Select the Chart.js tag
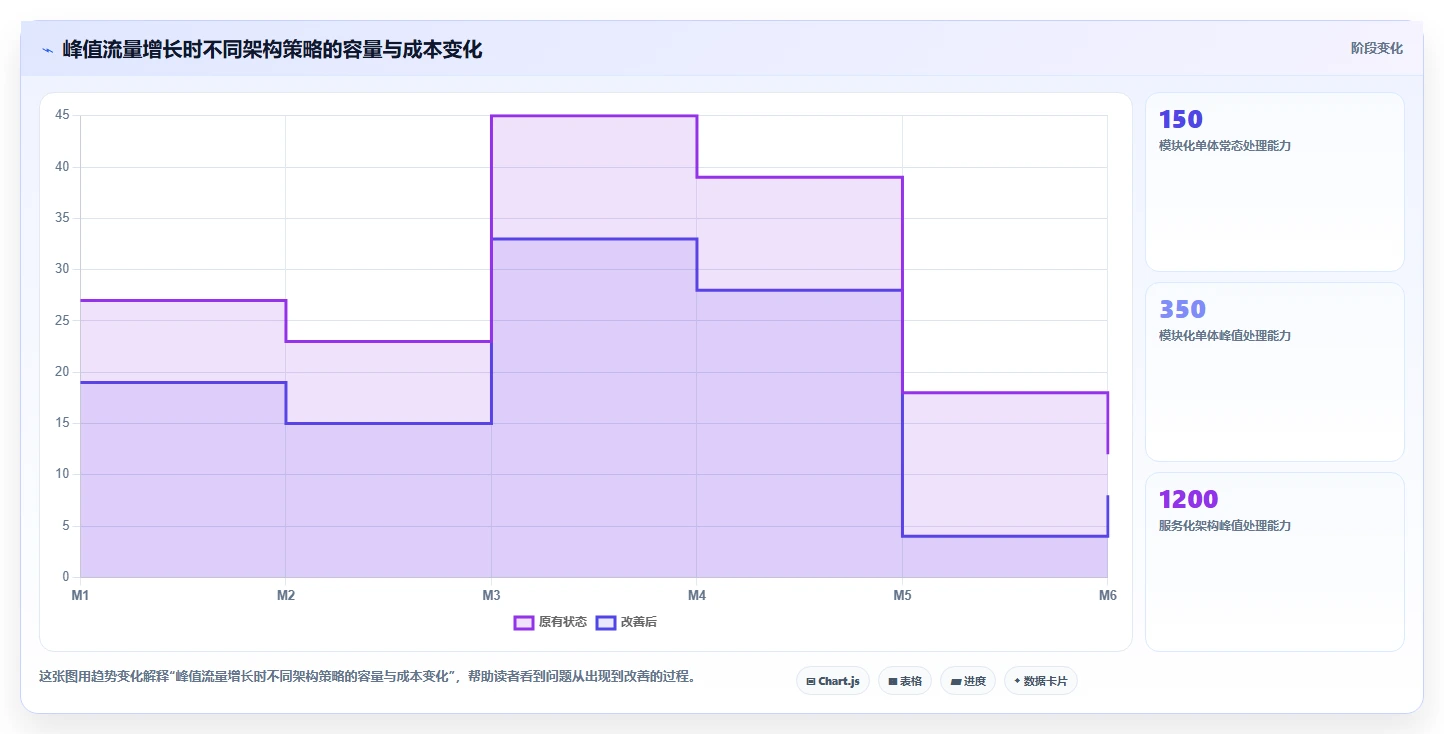Screen dimensions: 1444x734 tap(833, 681)
